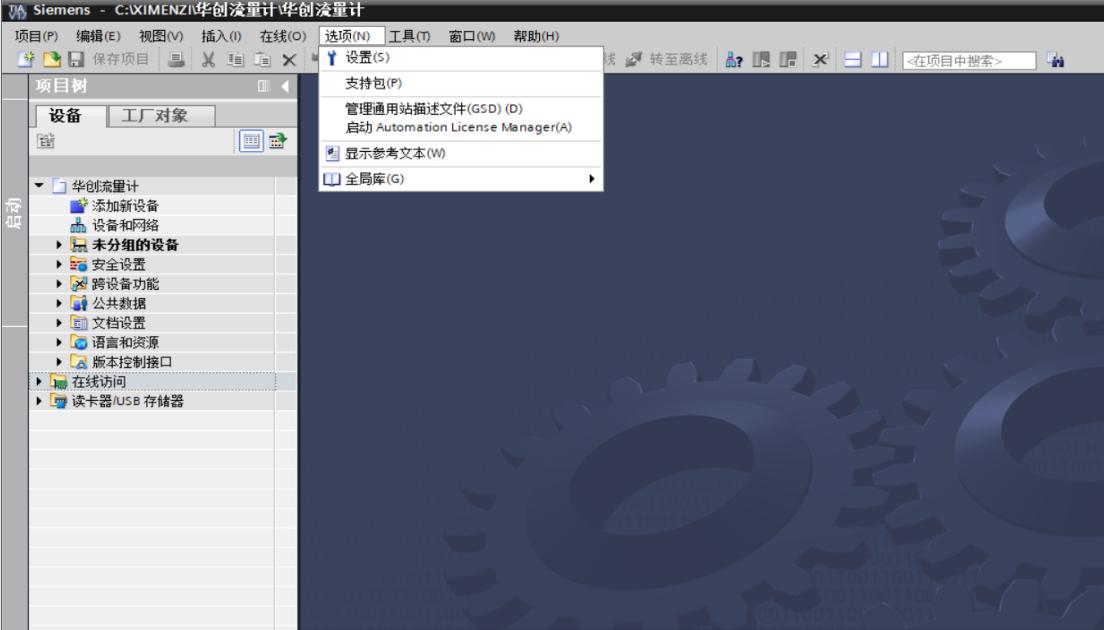Click the cross-reference X toolbar icon
The height and width of the screenshot is (630, 1104).
pyautogui.click(x=820, y=60)
